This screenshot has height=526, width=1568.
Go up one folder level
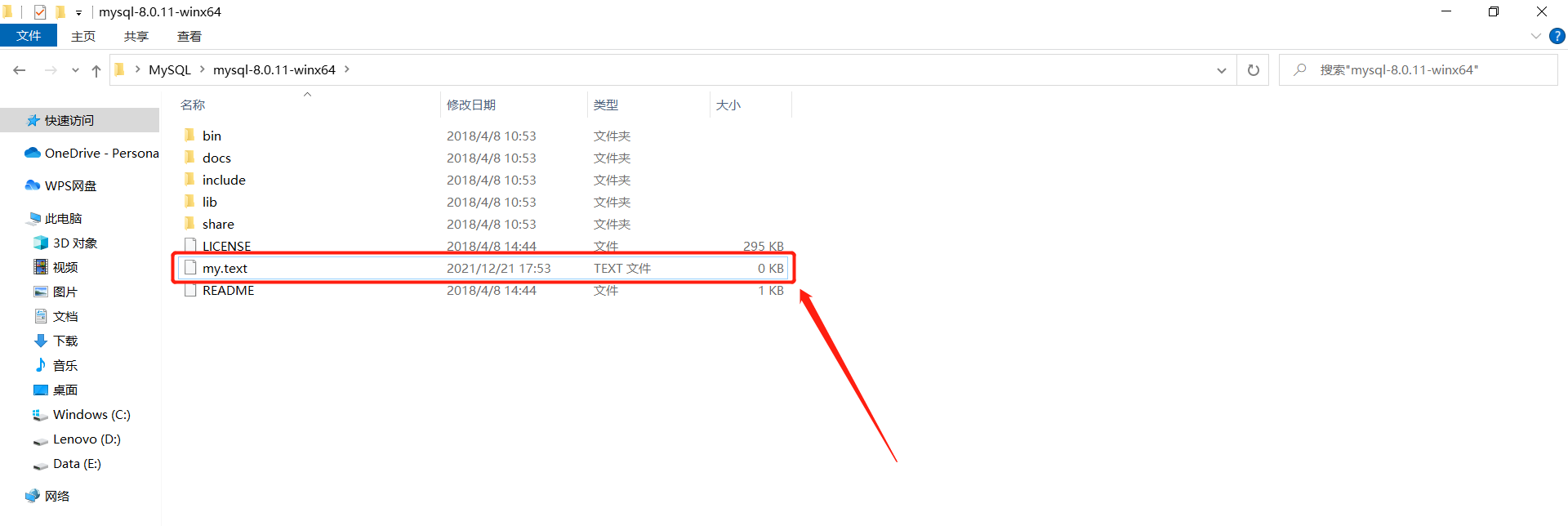pyautogui.click(x=96, y=70)
